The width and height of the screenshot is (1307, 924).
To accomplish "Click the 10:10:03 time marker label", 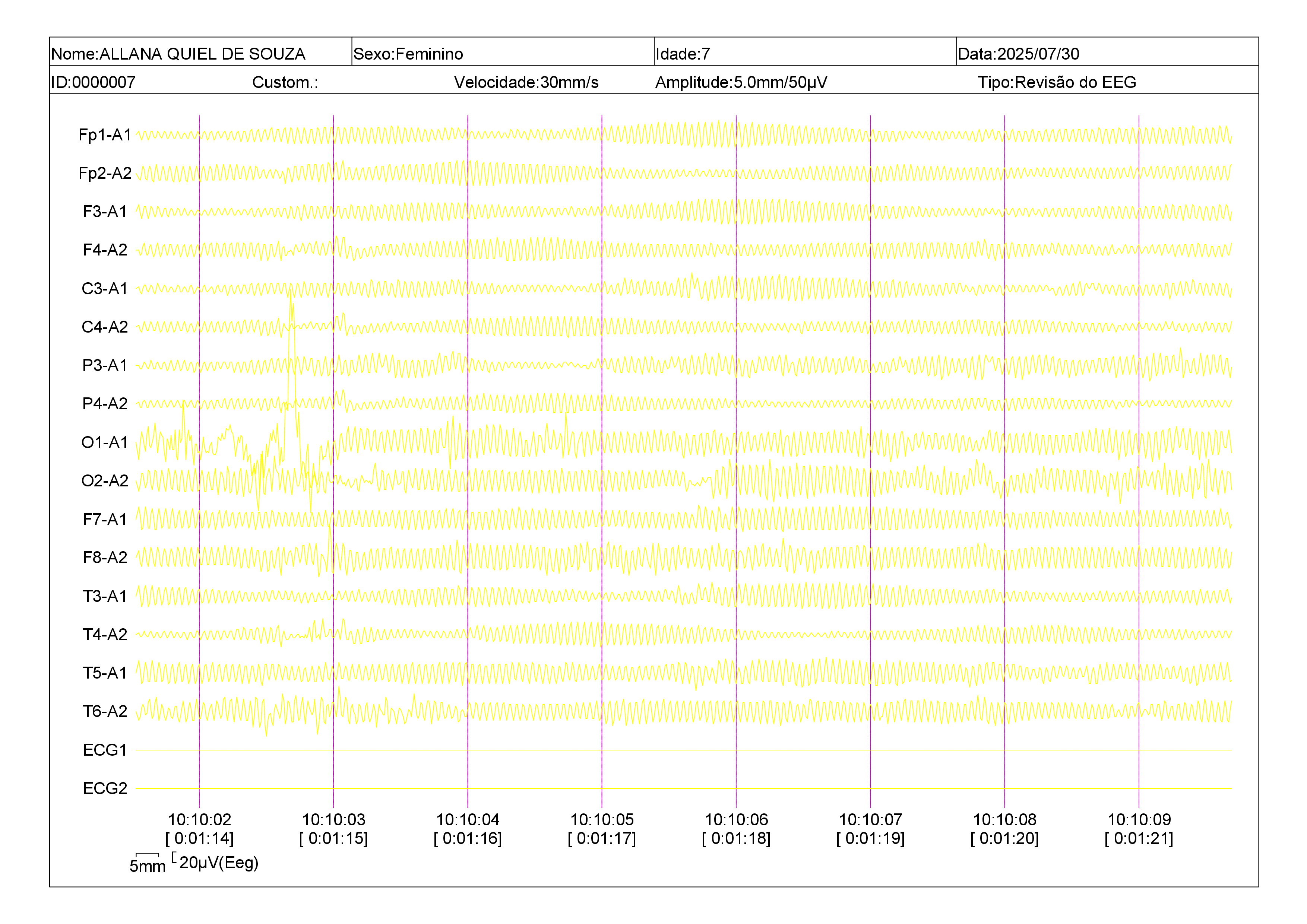I will coord(333,819).
